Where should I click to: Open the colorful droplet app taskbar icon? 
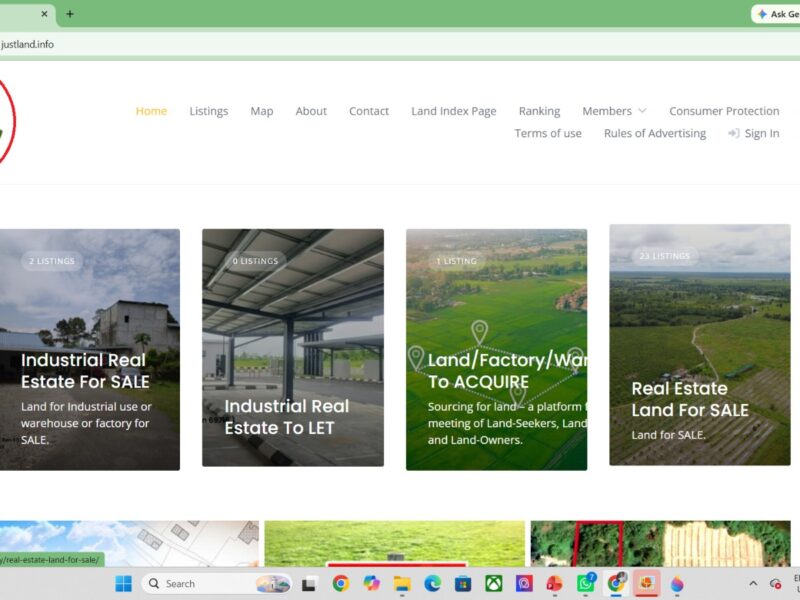pos(677,583)
